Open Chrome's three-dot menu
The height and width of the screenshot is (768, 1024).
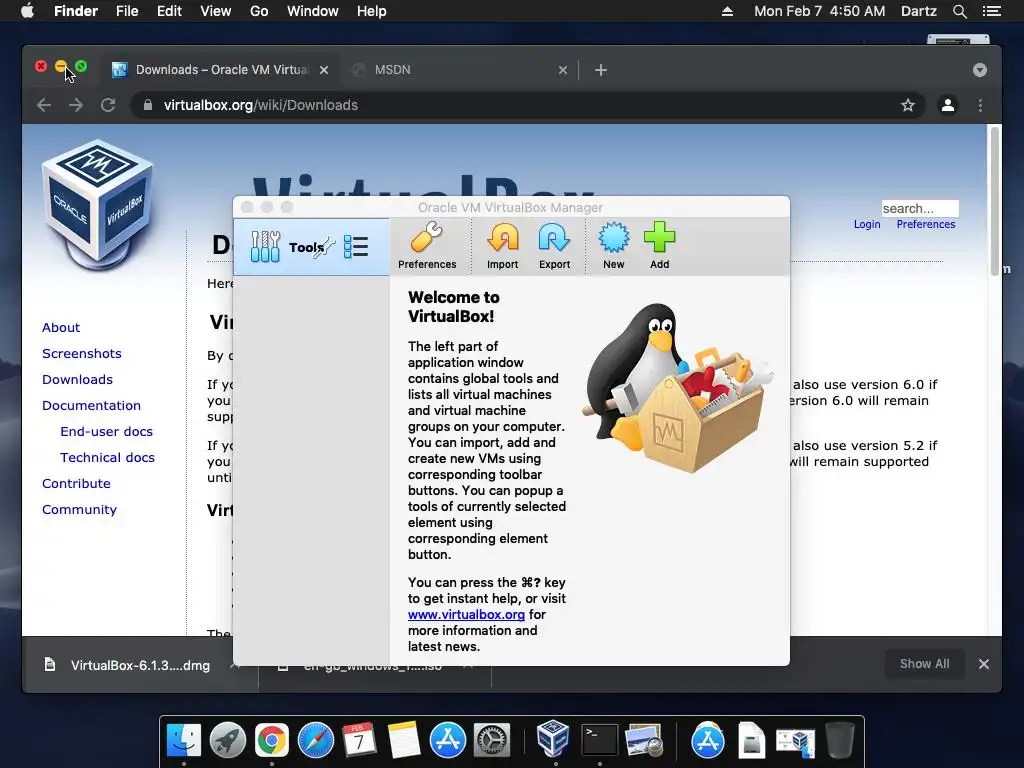point(980,105)
